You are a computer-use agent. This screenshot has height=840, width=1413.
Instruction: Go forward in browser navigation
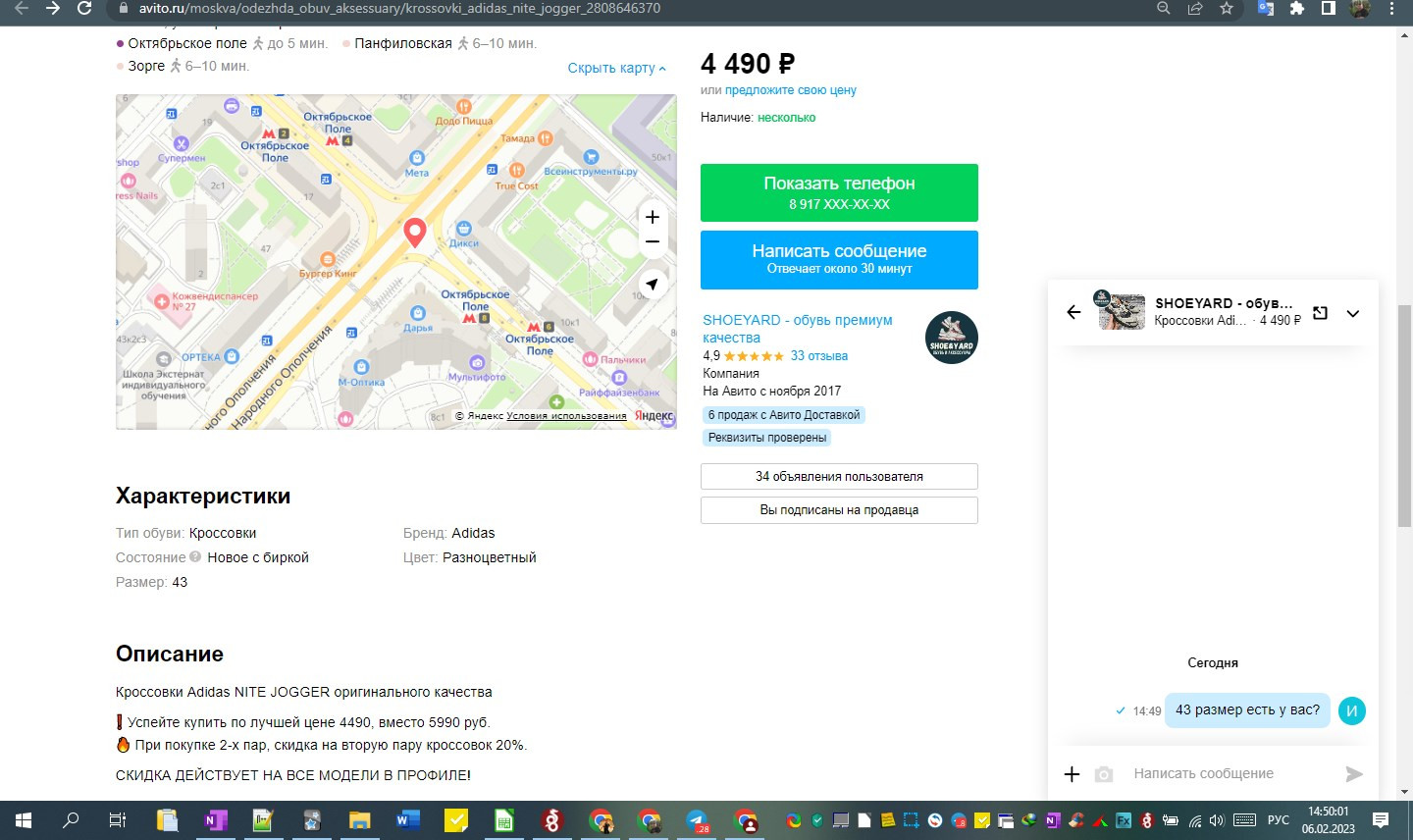(53, 9)
